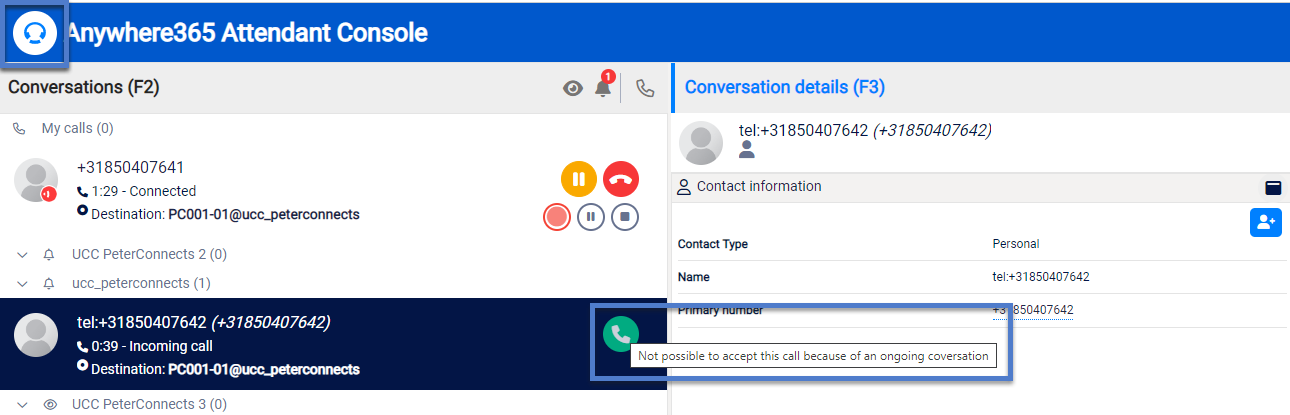
Task: Open notifications bell with red badge
Action: [x=603, y=88]
